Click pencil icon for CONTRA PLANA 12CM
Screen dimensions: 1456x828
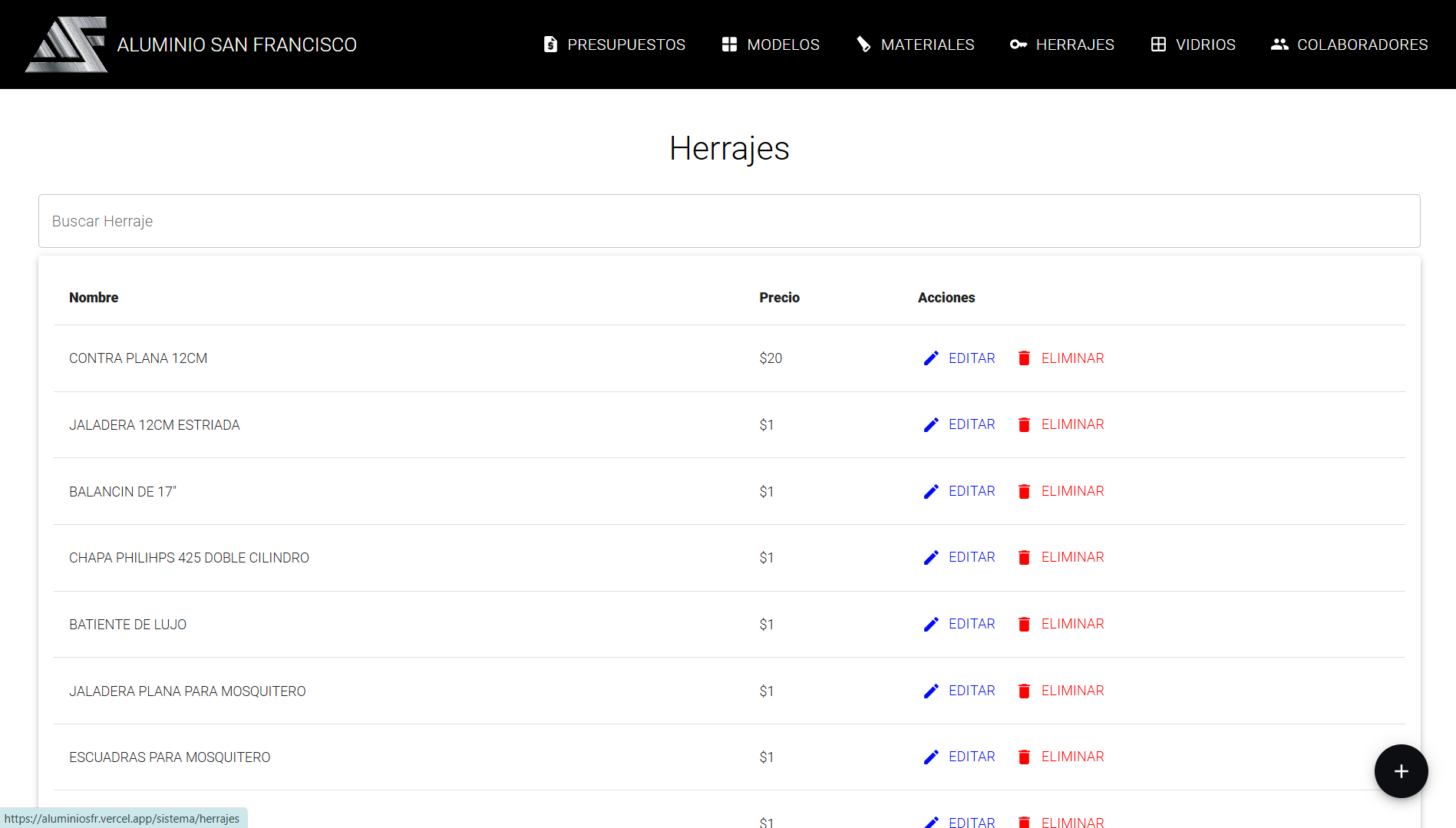pyautogui.click(x=931, y=358)
